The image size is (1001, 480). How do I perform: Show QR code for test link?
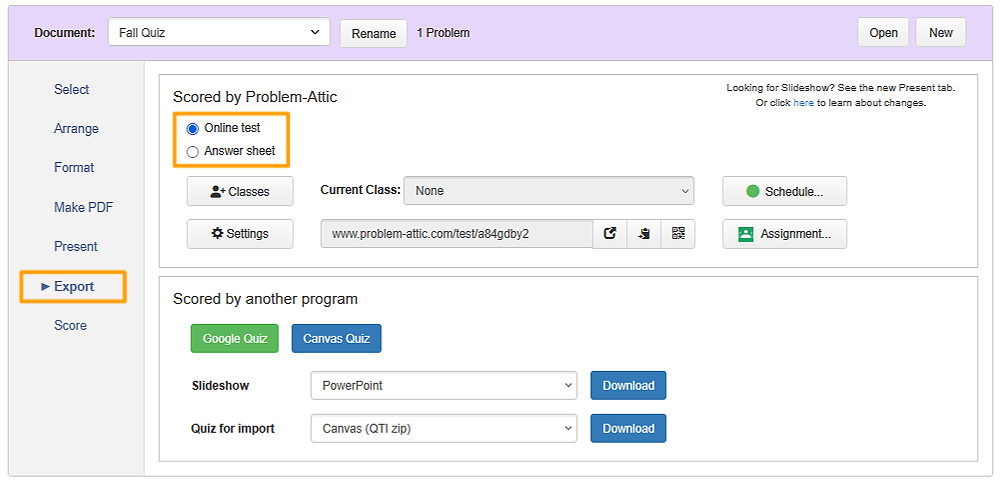pyautogui.click(x=678, y=234)
